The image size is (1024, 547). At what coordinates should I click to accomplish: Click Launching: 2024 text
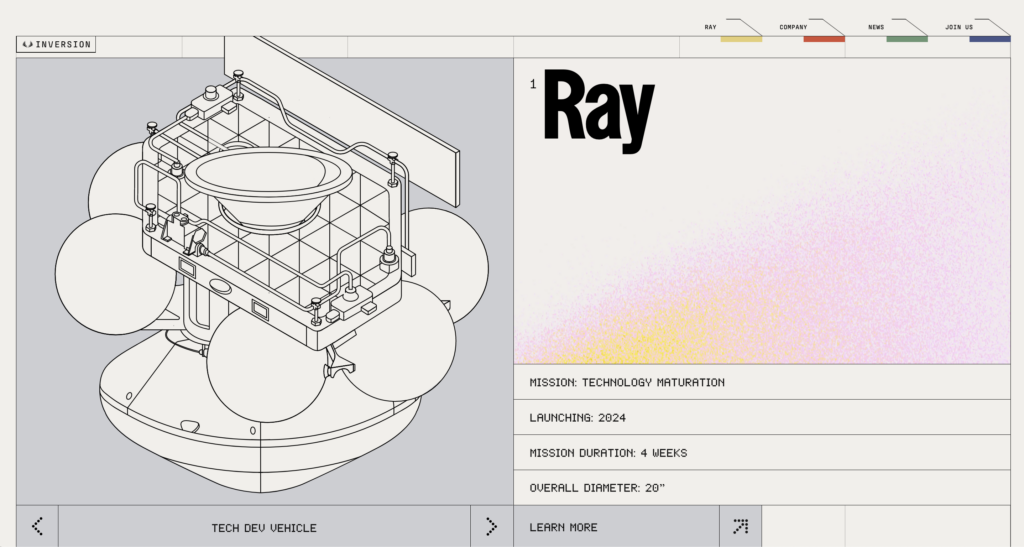coord(577,418)
